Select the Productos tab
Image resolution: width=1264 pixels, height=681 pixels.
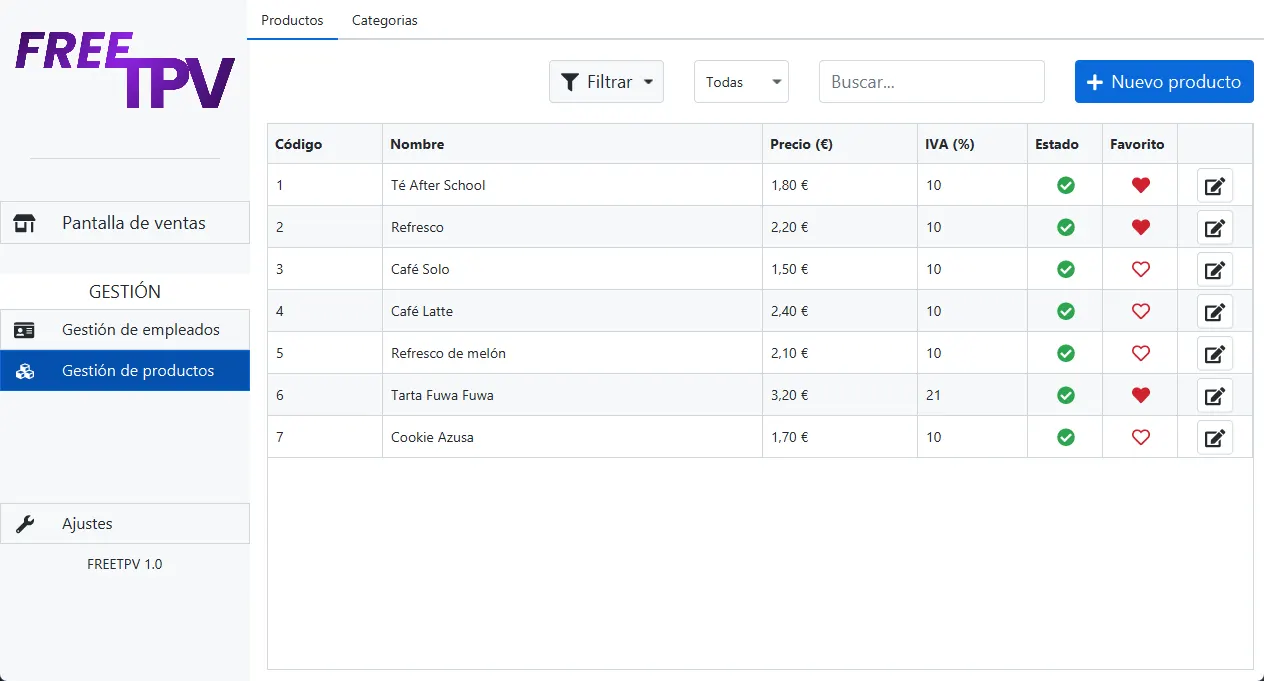(292, 20)
